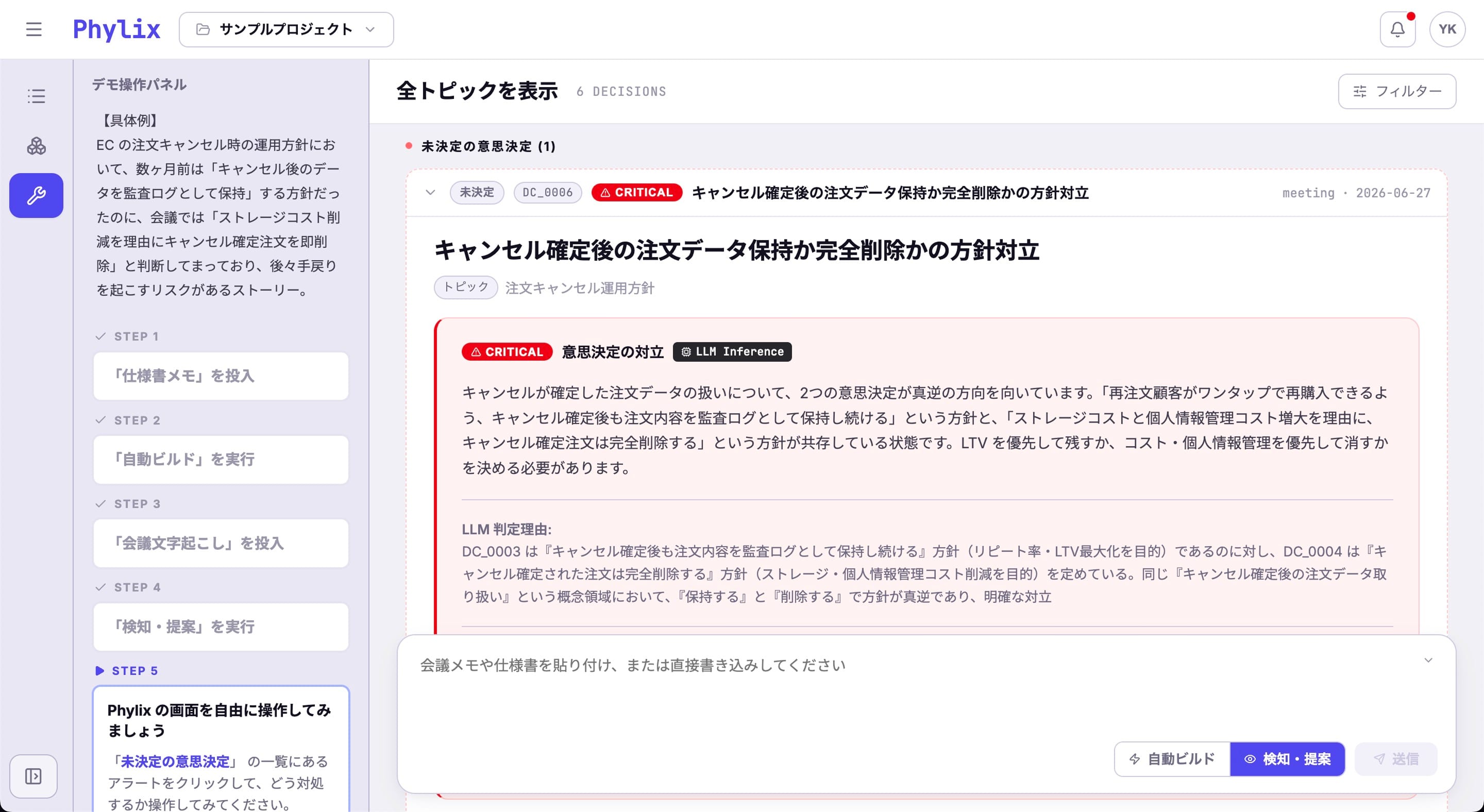The width and height of the screenshot is (1484, 812).
Task: Collapse the input panel with its chevron
Action: tap(1428, 660)
